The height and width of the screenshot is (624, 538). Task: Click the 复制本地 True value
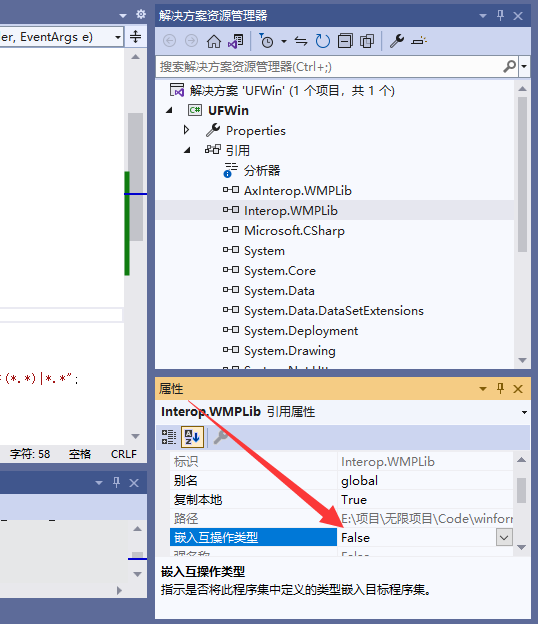click(354, 500)
